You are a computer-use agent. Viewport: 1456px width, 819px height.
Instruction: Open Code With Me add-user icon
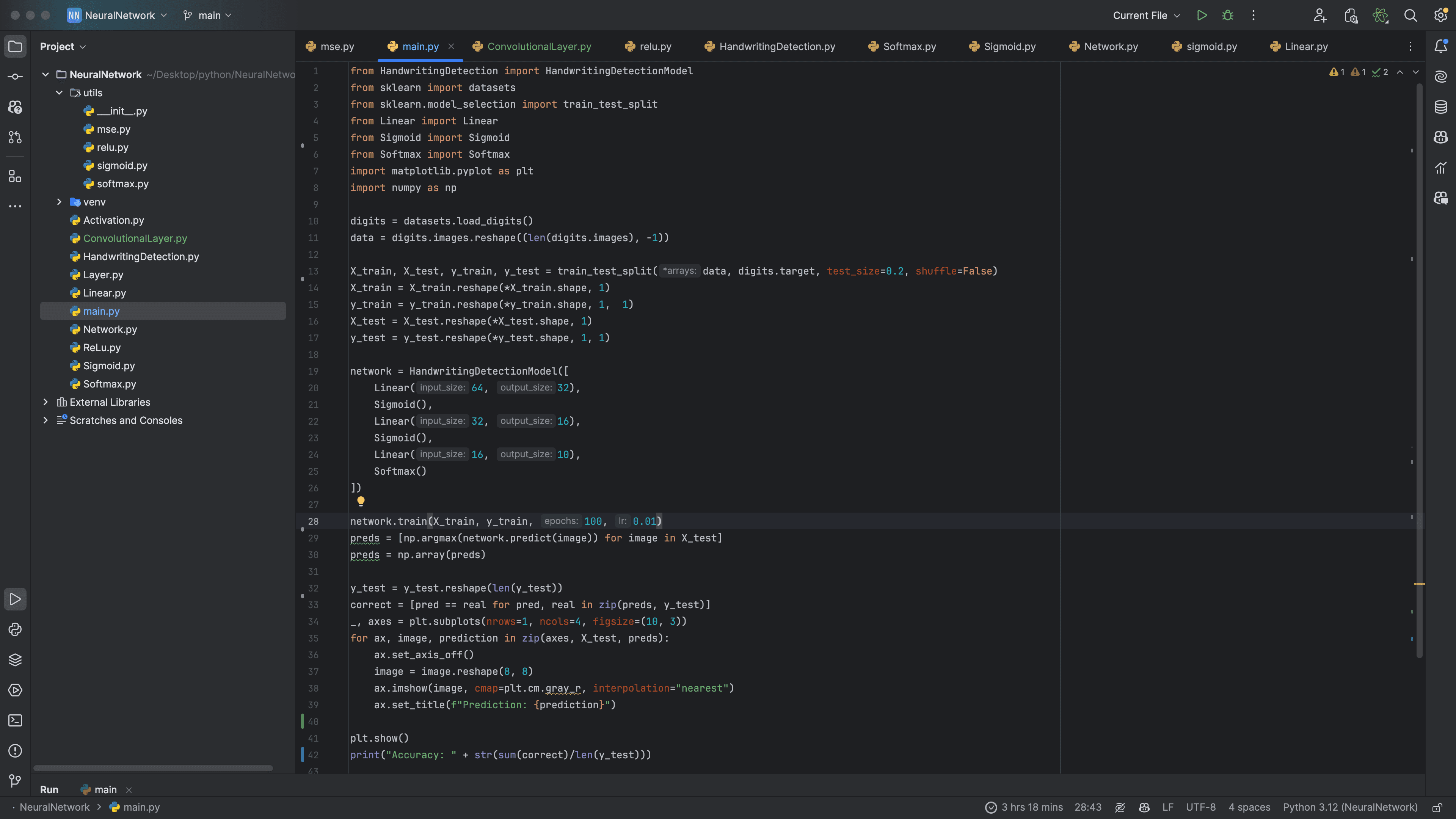1320,15
